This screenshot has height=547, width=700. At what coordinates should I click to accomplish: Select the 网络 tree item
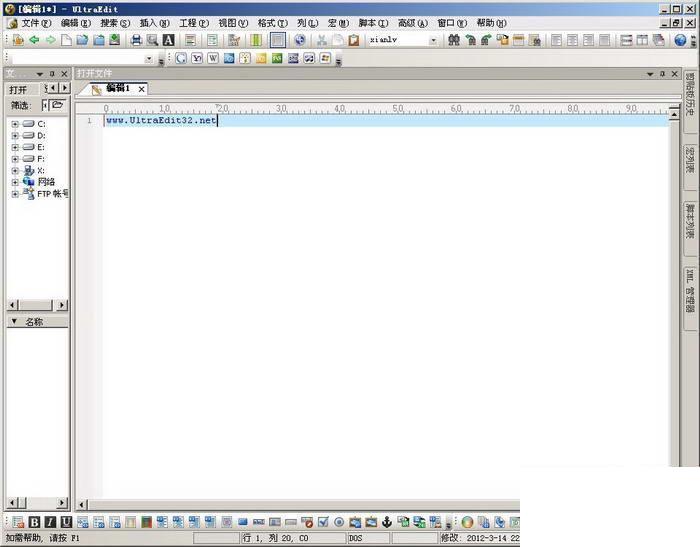pyautogui.click(x=46, y=182)
